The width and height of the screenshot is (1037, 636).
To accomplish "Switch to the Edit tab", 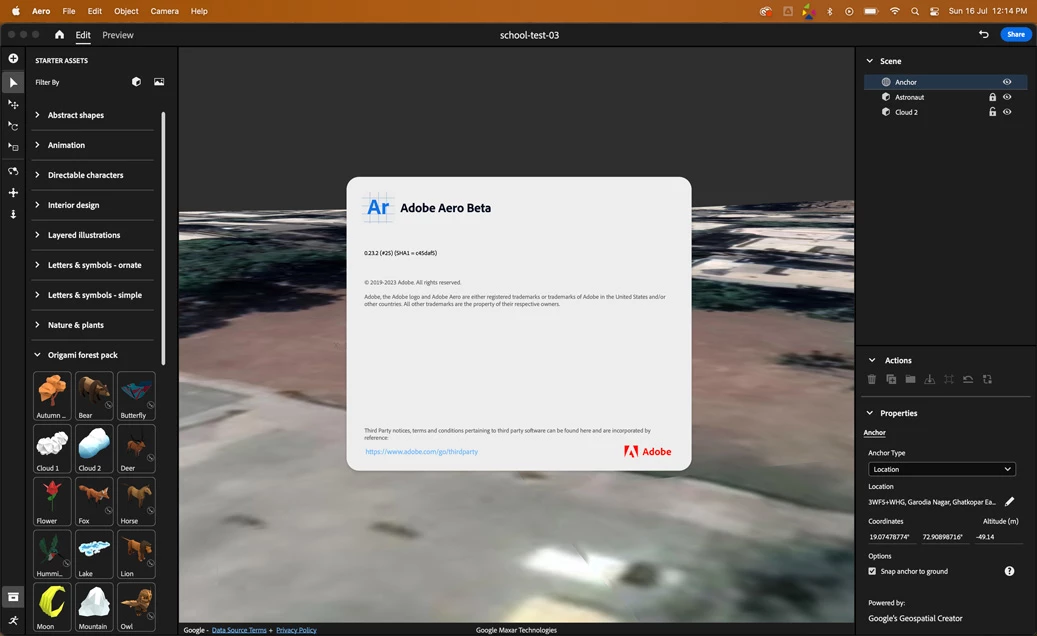I will click(83, 35).
